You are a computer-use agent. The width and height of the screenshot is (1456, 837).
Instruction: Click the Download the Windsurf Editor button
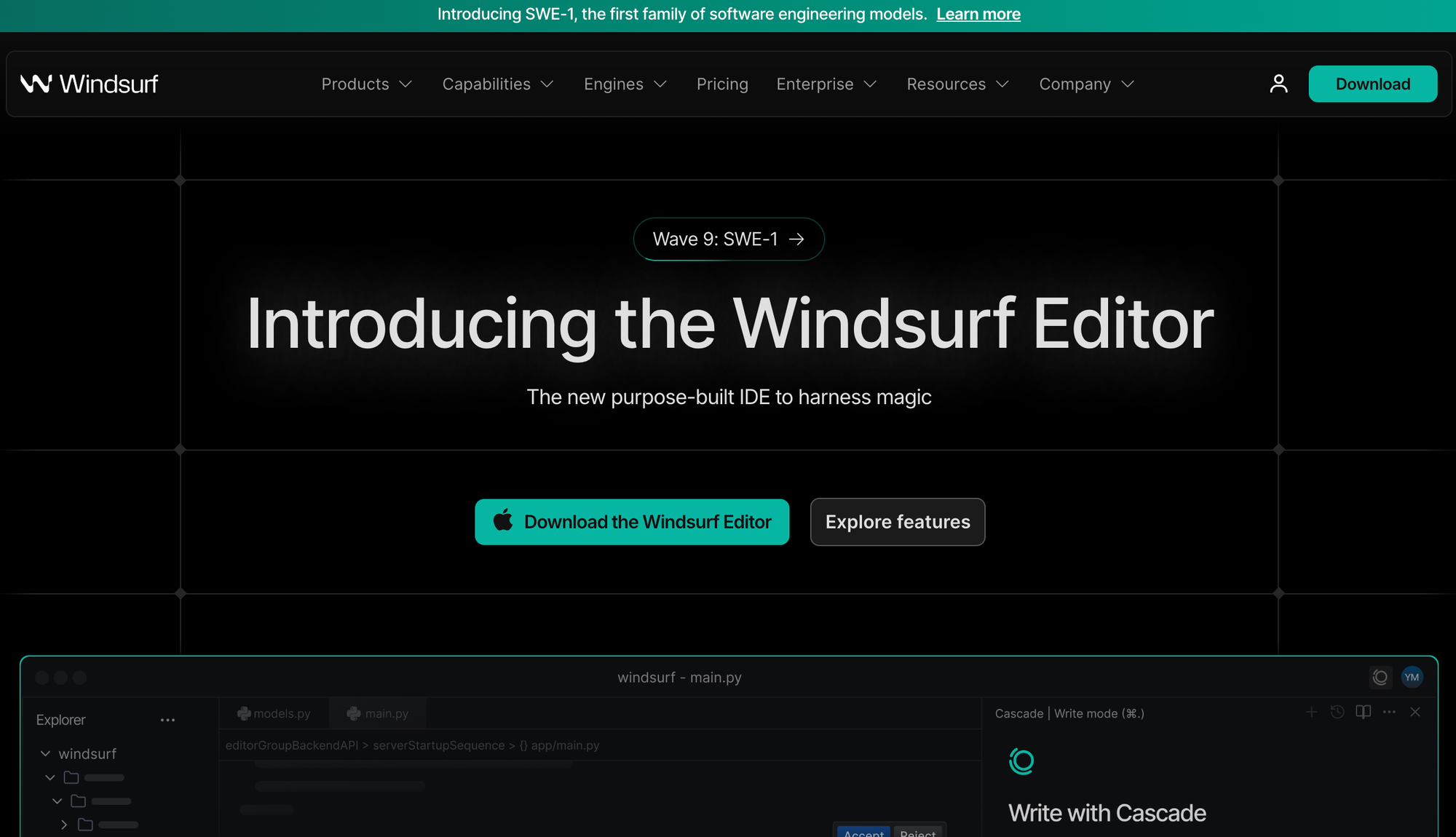(x=632, y=522)
